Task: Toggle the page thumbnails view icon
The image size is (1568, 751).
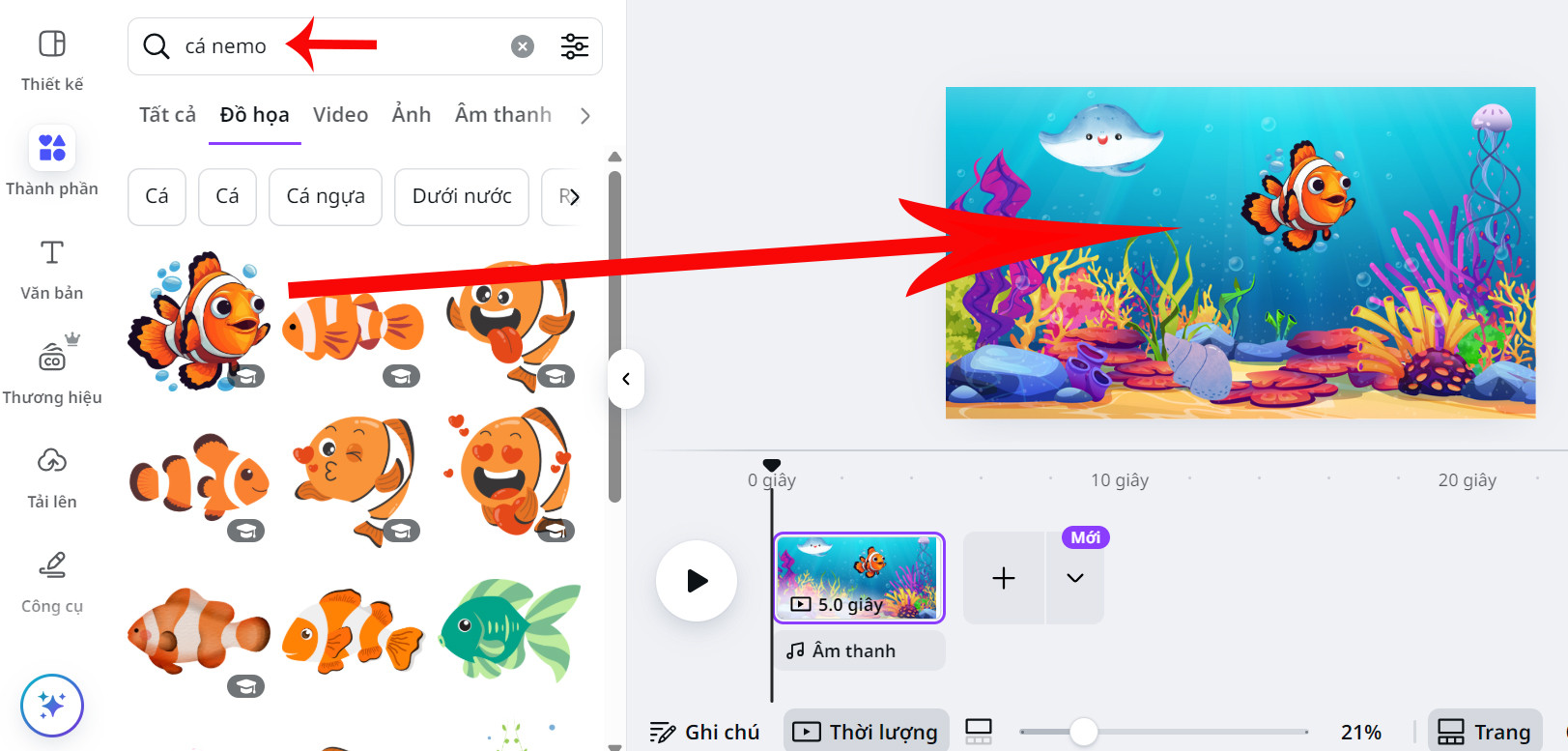Action: [x=979, y=732]
